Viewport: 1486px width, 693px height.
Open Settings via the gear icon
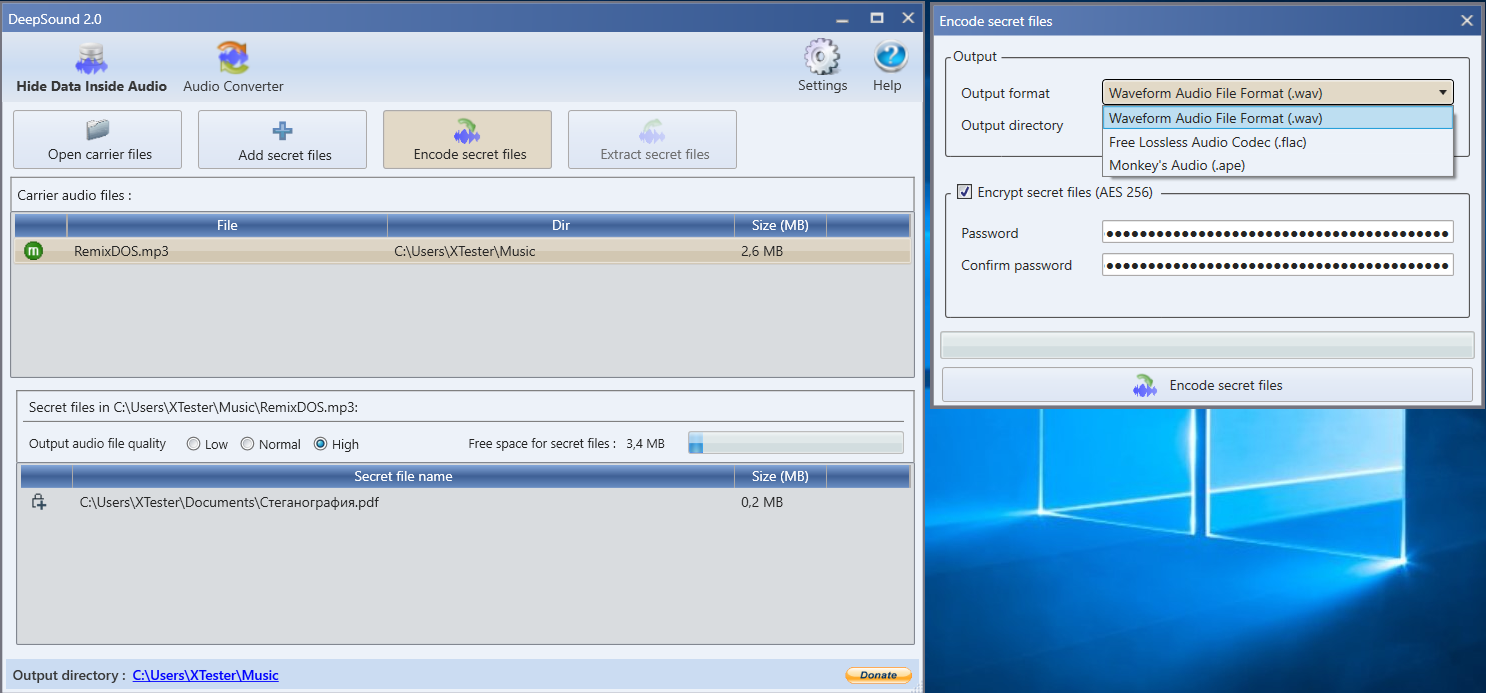822,58
